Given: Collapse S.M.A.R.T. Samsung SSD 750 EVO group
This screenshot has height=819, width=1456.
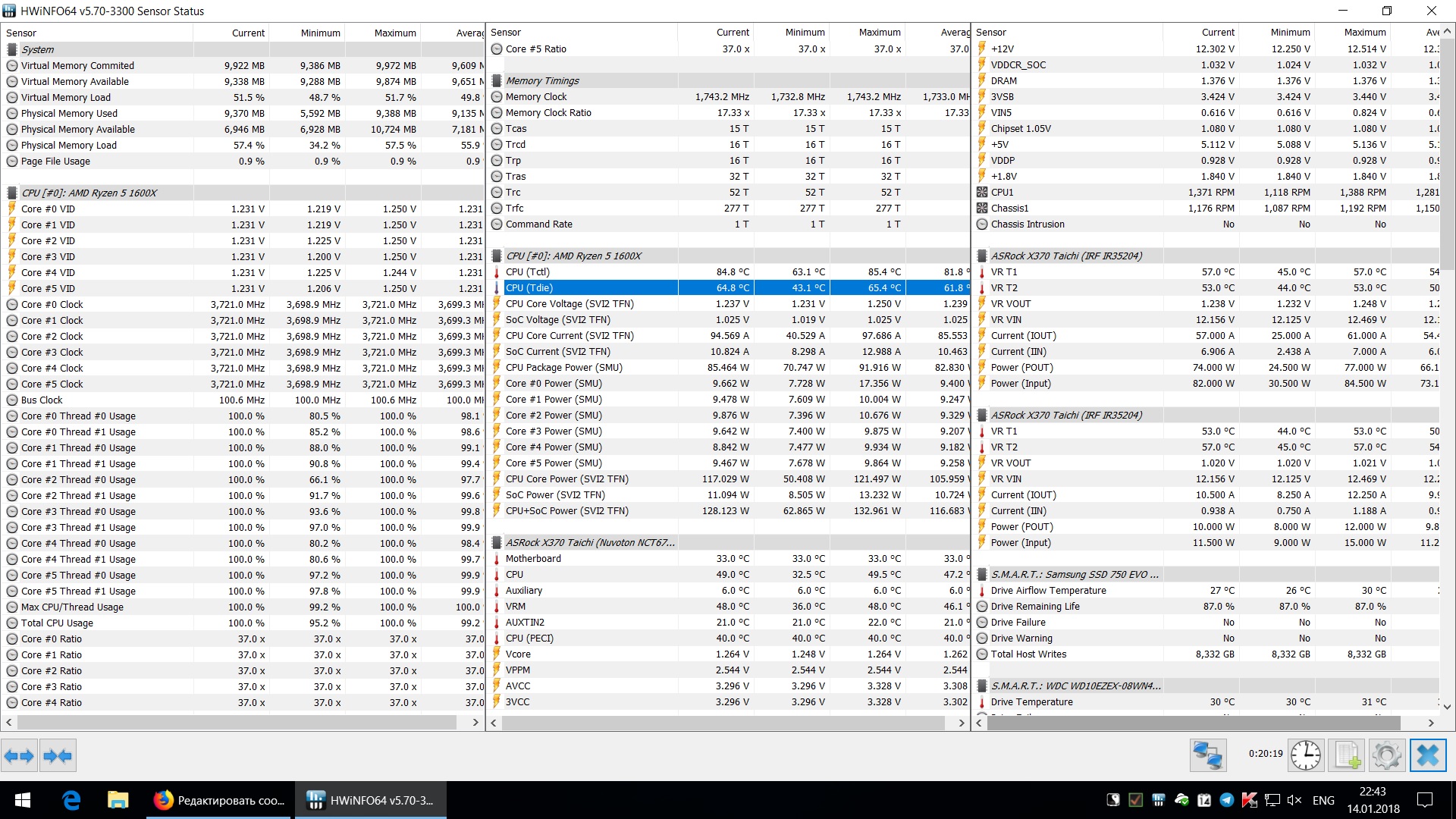Looking at the screenshot, I should (1074, 575).
